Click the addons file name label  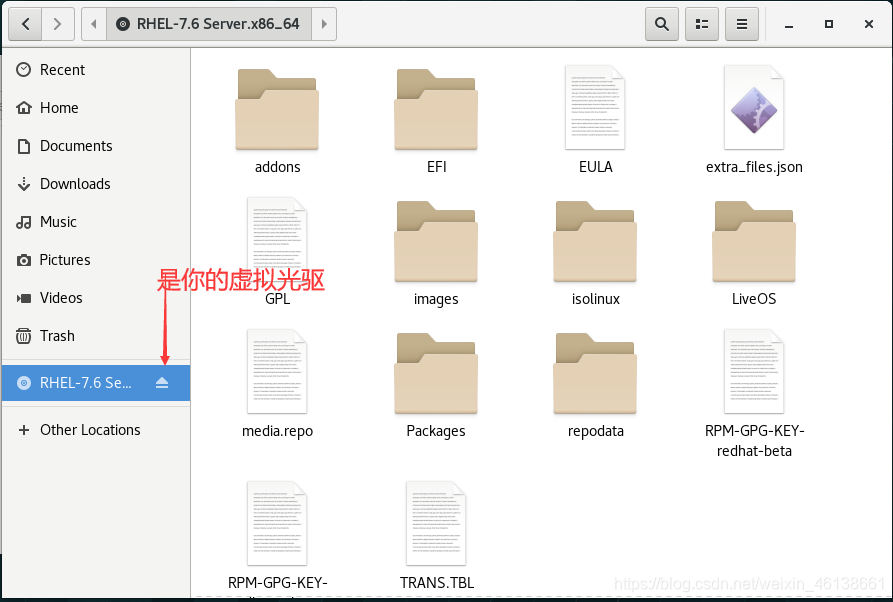click(x=277, y=167)
